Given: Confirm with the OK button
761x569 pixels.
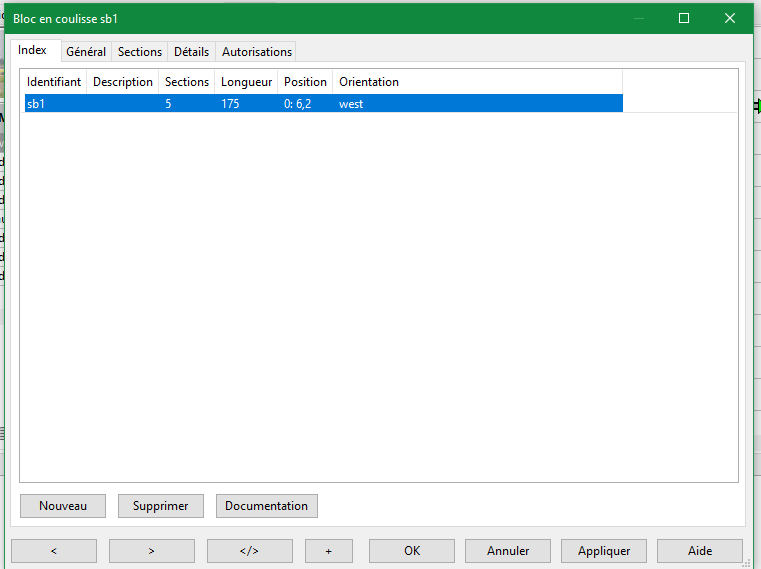Looking at the screenshot, I should [412, 551].
